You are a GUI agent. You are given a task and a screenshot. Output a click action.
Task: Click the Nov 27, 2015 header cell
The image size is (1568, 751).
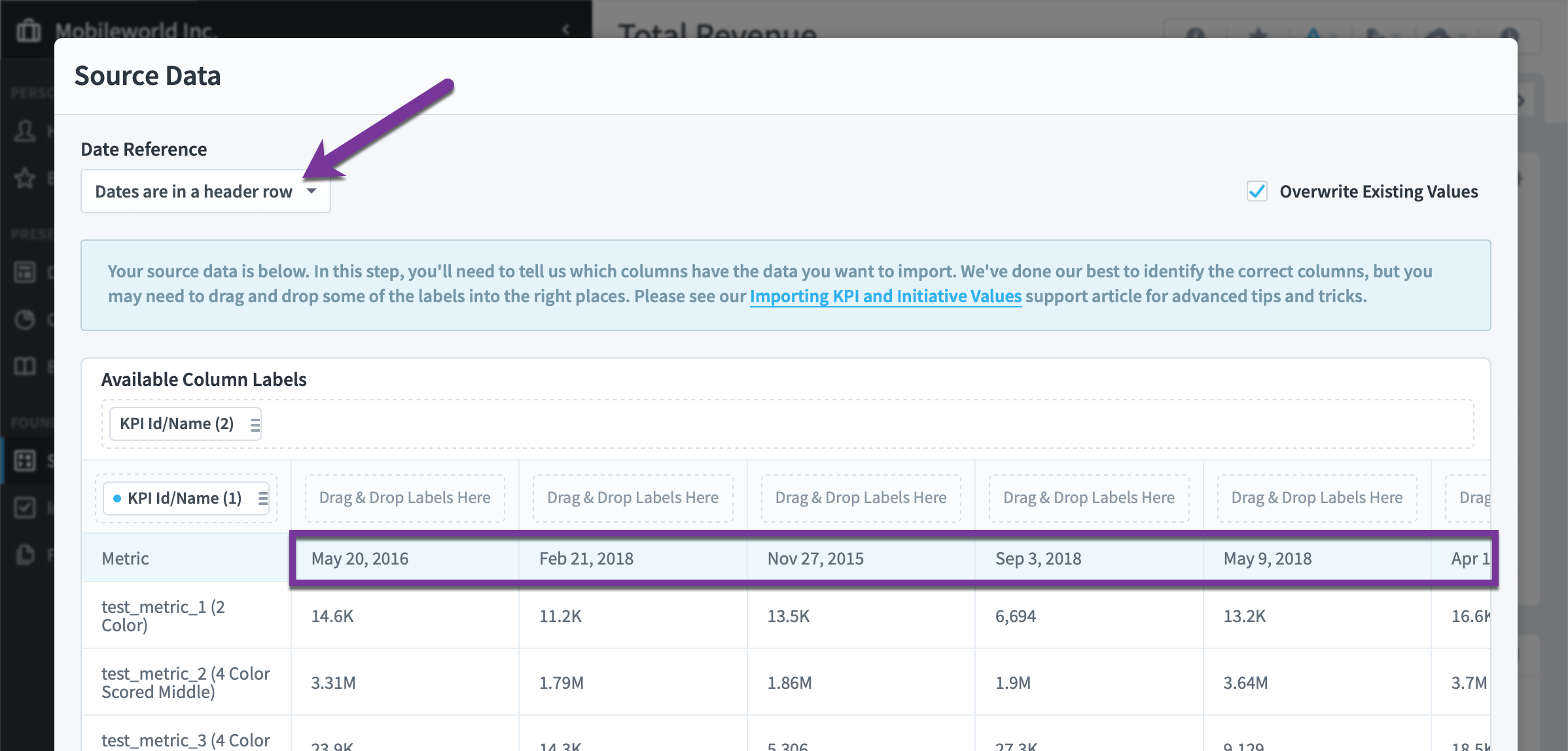[861, 558]
